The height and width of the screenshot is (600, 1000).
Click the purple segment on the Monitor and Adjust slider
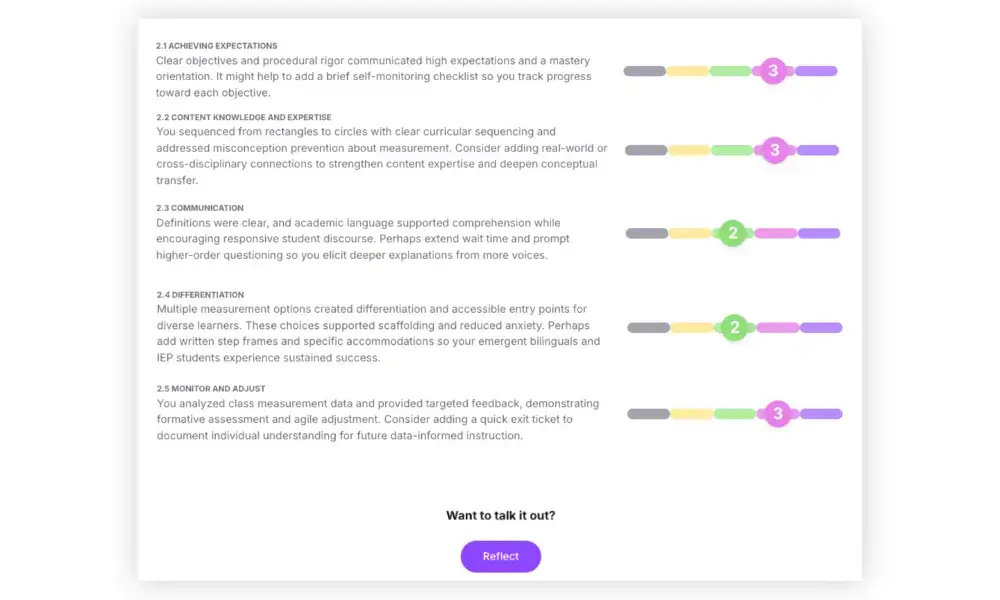(822, 413)
